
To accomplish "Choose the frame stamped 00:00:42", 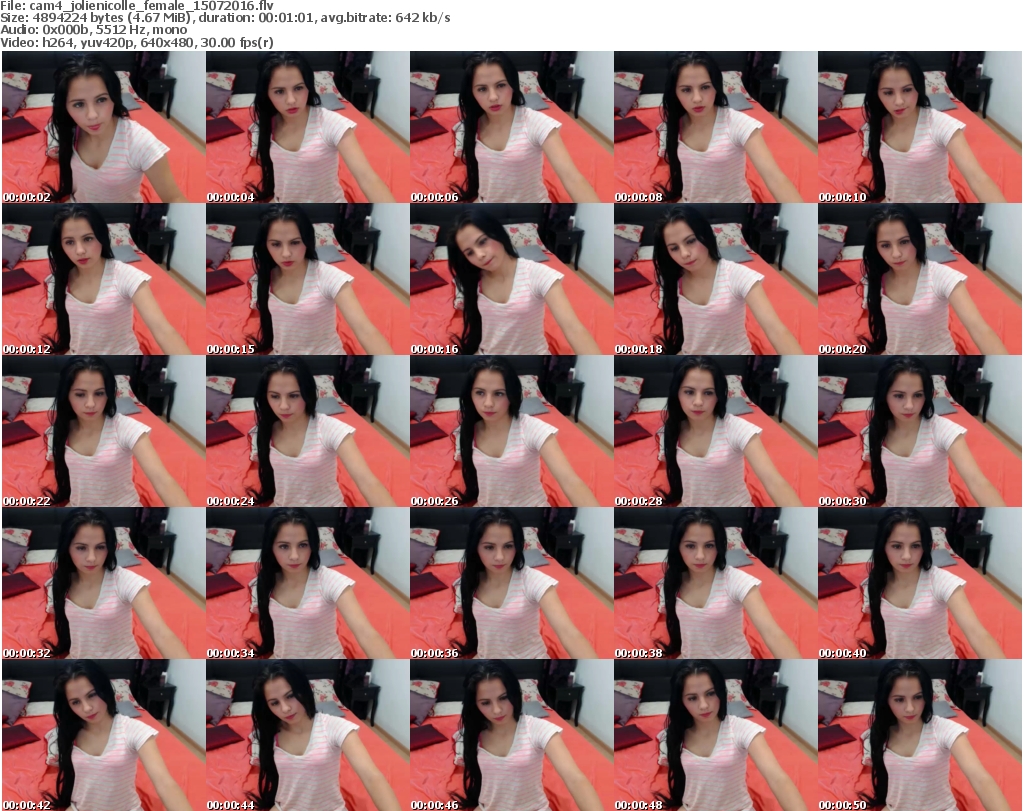I will pyautogui.click(x=104, y=735).
